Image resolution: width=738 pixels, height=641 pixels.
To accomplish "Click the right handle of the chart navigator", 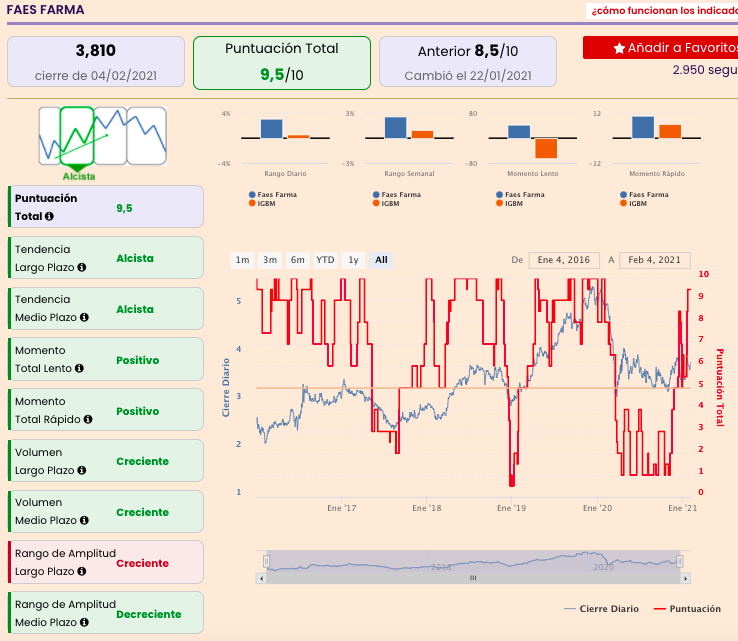I will tap(680, 561).
